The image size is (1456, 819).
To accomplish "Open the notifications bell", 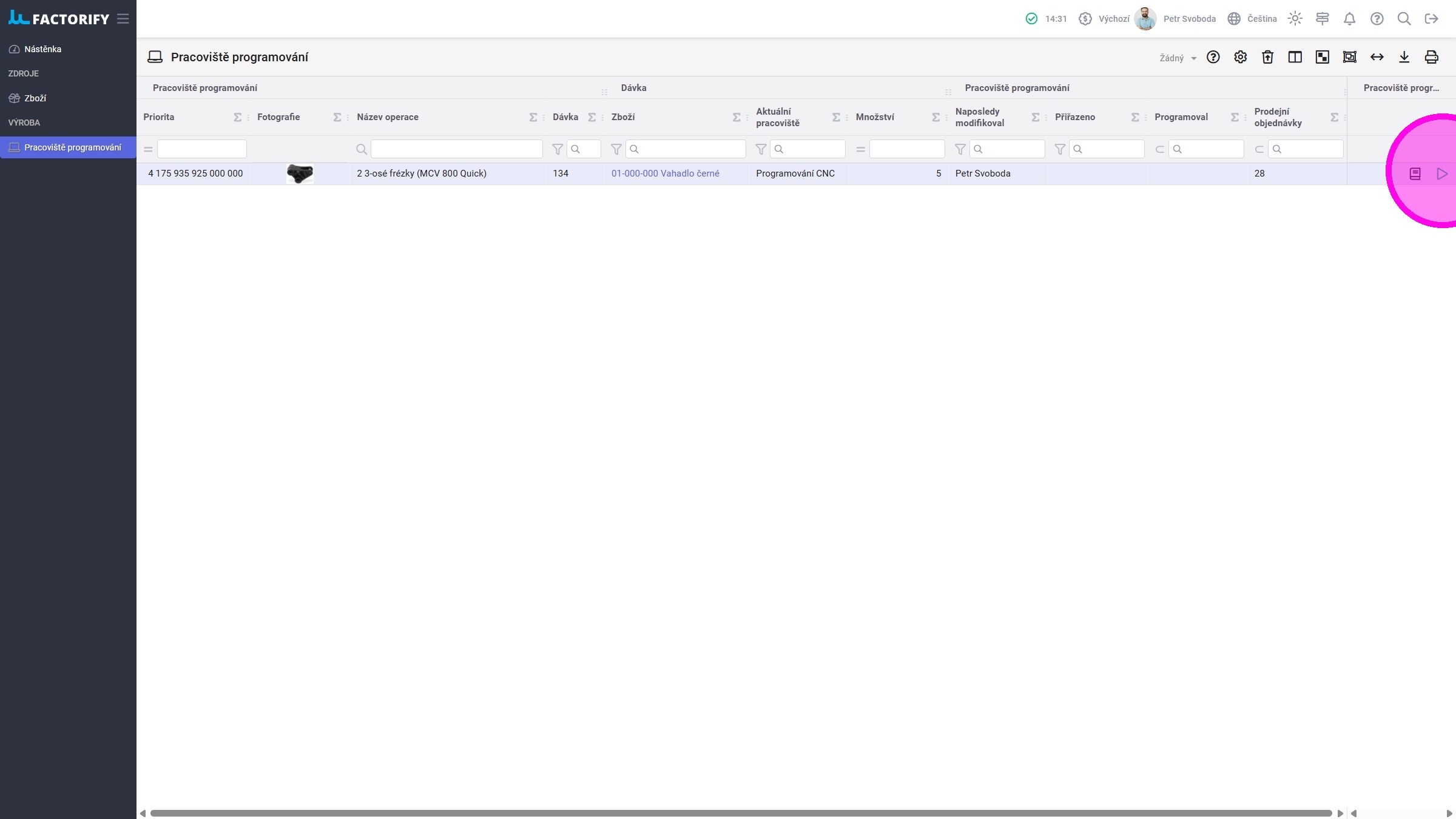I will [x=1349, y=19].
